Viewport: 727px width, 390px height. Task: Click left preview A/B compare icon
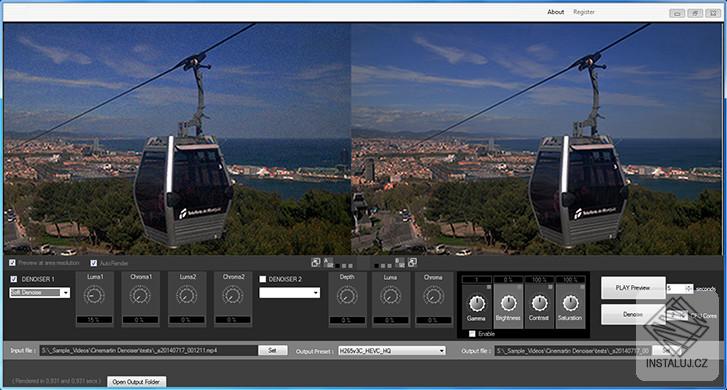coord(328,262)
